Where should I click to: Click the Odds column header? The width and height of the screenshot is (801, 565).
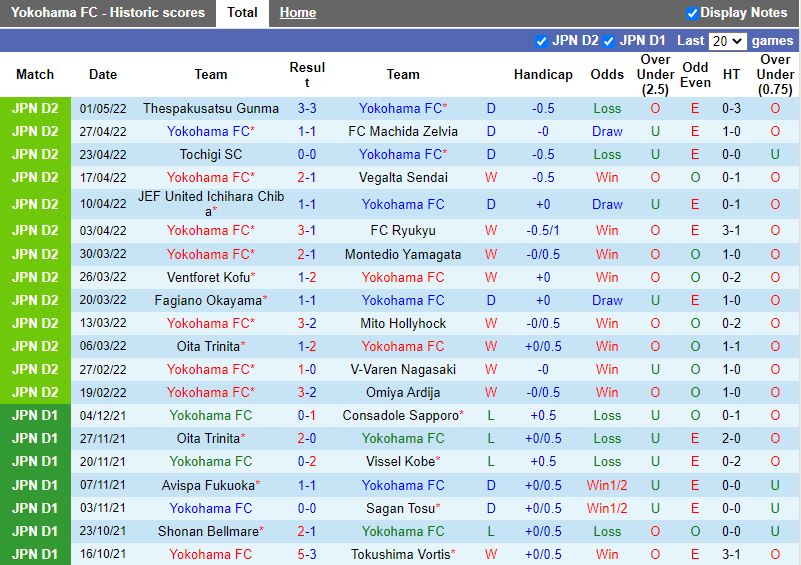607,75
